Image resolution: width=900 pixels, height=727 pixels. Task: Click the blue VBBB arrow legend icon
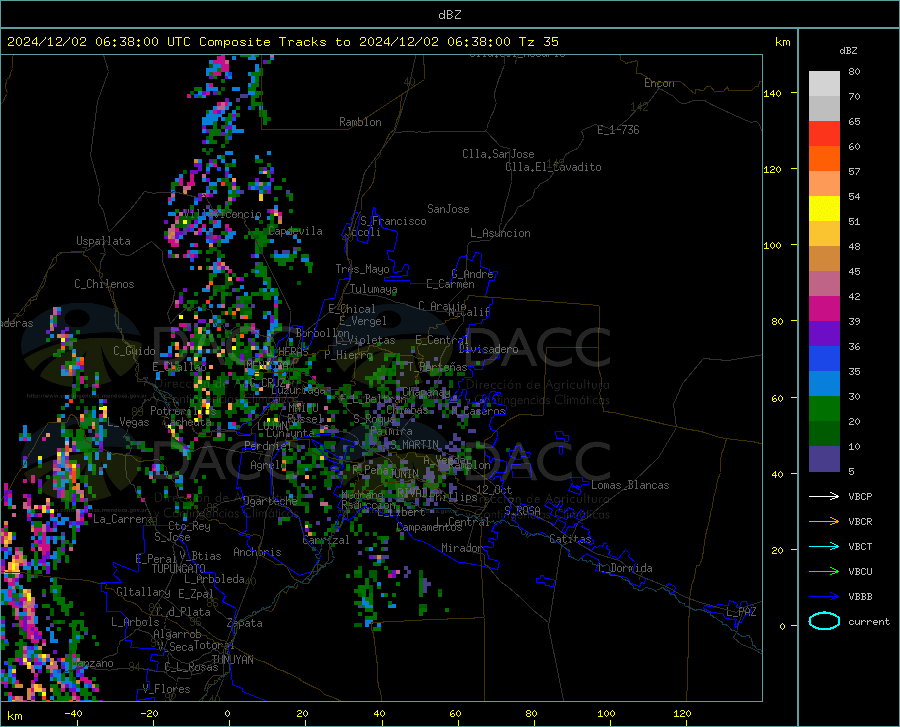click(x=824, y=597)
